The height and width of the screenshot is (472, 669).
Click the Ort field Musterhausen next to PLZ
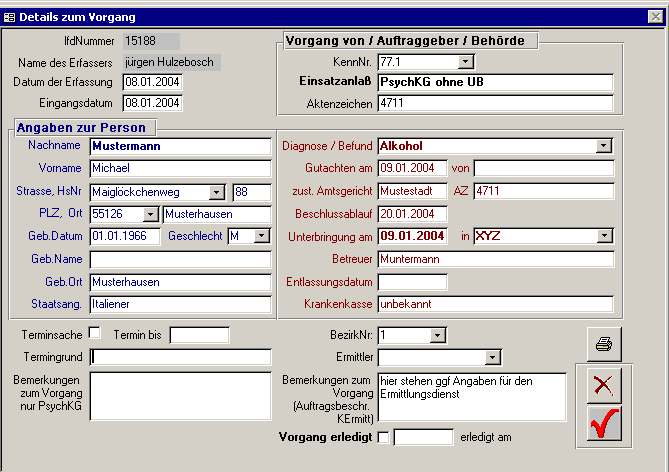(217, 214)
